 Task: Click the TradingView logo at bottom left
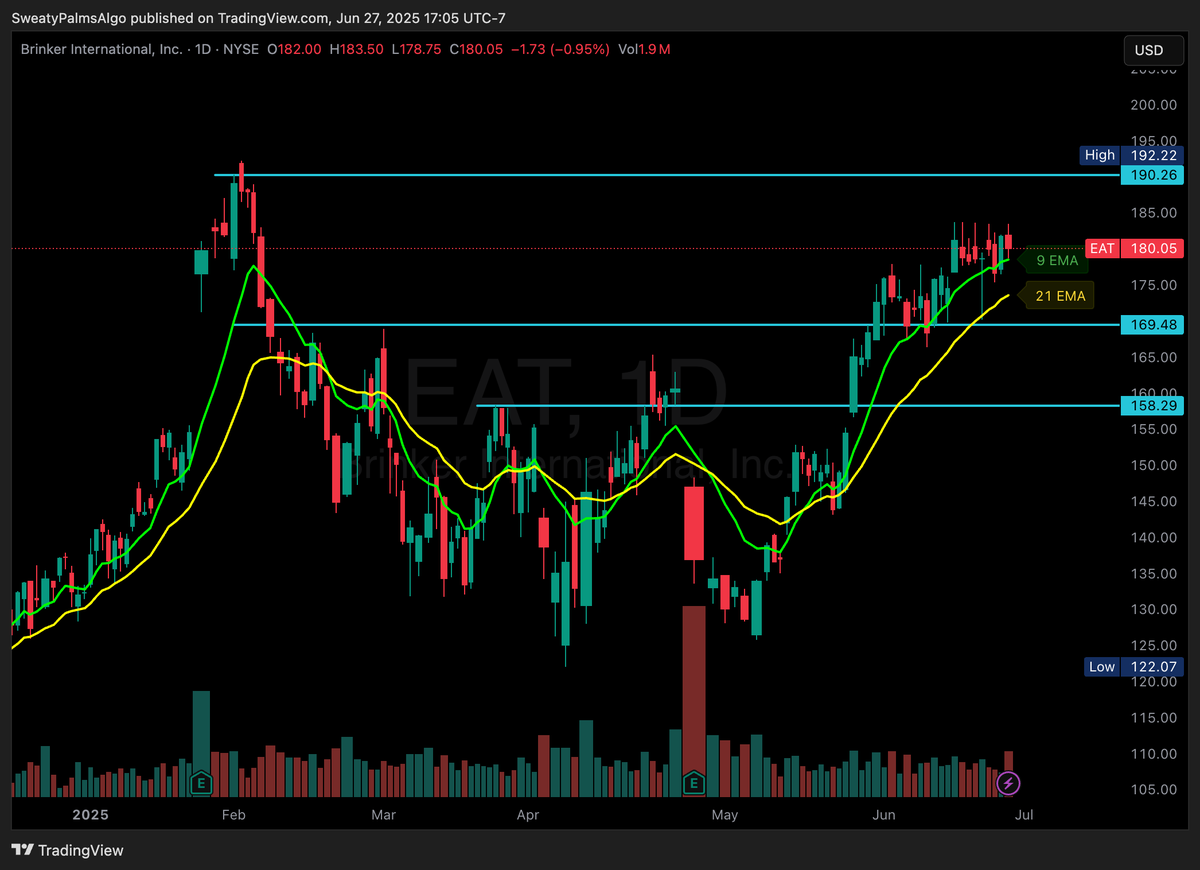pos(68,850)
